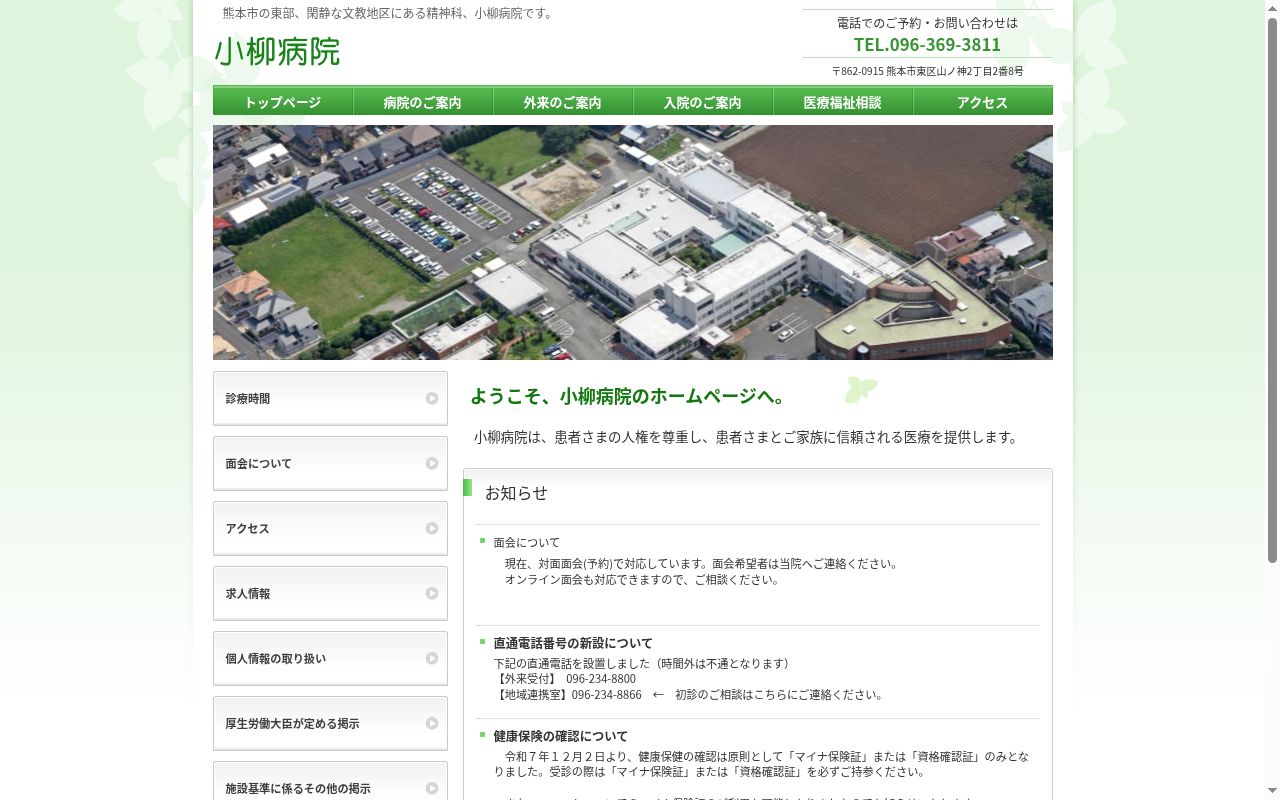The width and height of the screenshot is (1280, 800).
Task: Open 医療福祉相談 from the navigation bar
Action: click(x=843, y=101)
